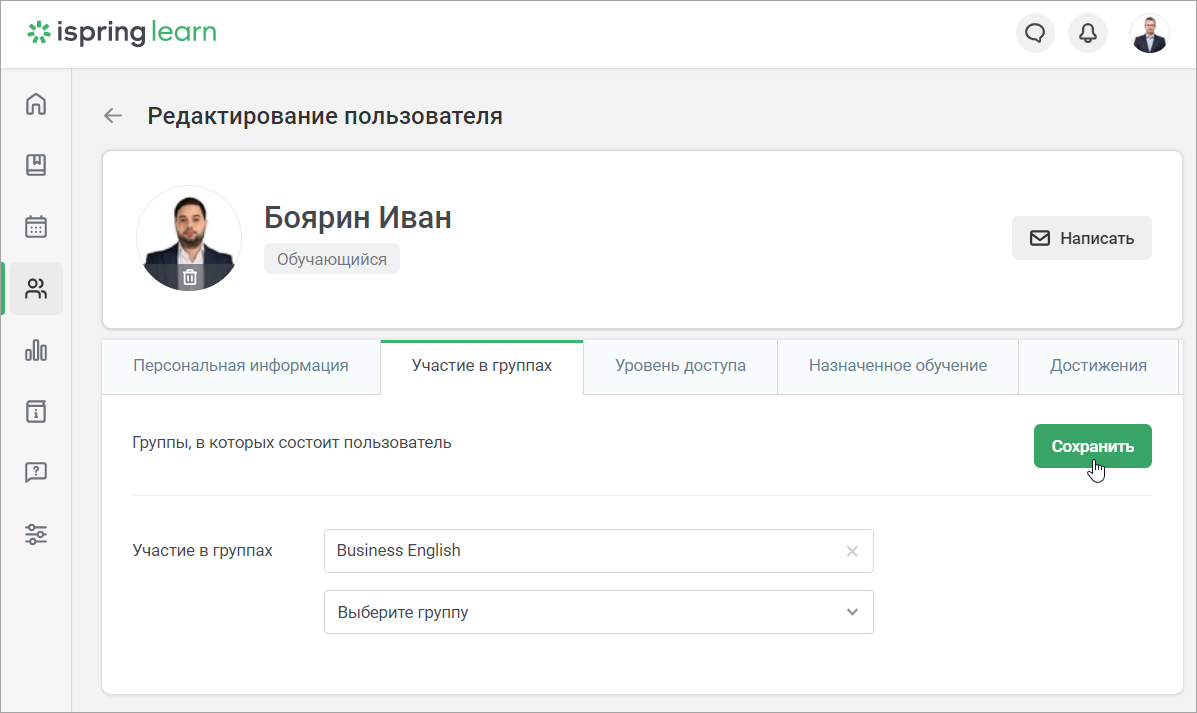Switch to Достижения tab
The image size is (1197, 713).
pos(1098,366)
